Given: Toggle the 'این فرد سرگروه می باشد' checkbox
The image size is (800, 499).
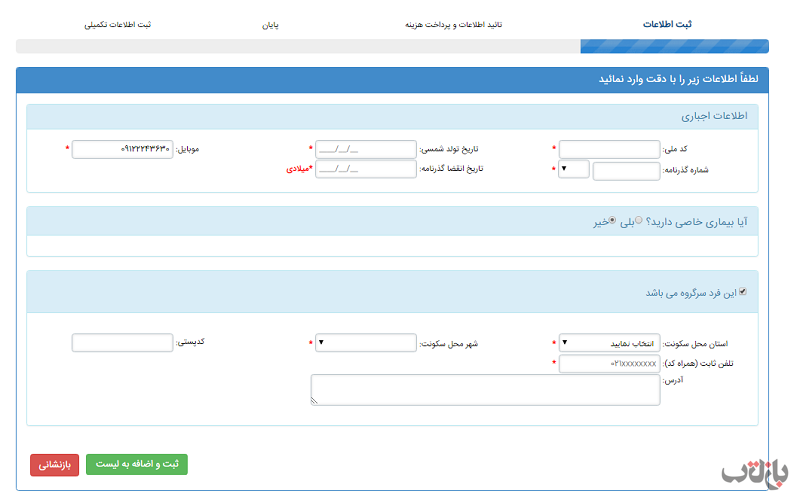Looking at the screenshot, I should pos(742,293).
